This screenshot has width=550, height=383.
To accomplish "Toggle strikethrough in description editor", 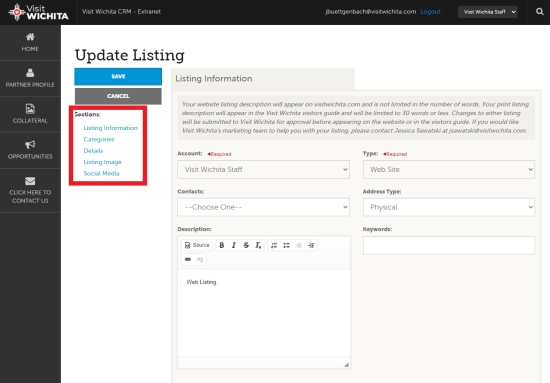I will (246, 245).
